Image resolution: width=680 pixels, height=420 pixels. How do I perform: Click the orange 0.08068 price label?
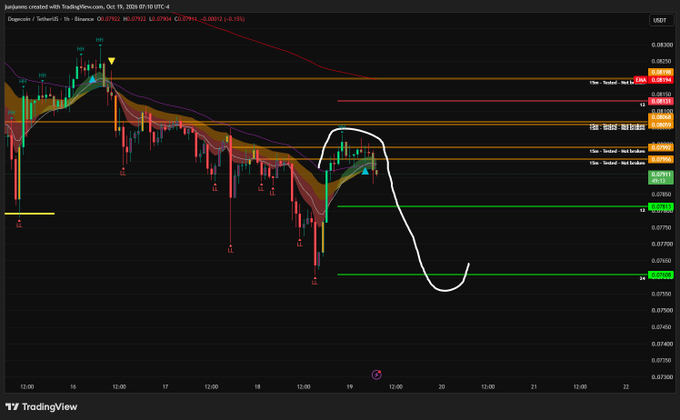point(660,117)
